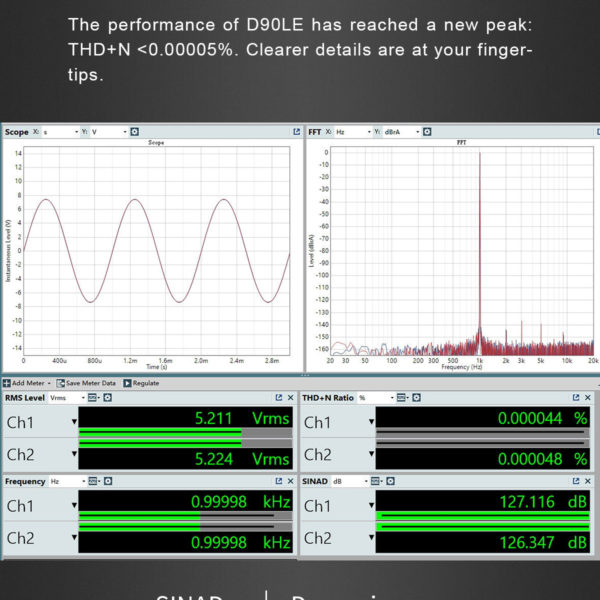Image resolution: width=600 pixels, height=600 pixels.
Task: Expand Ch2 arrow in THD+N Ratio meter
Action: 371,454
